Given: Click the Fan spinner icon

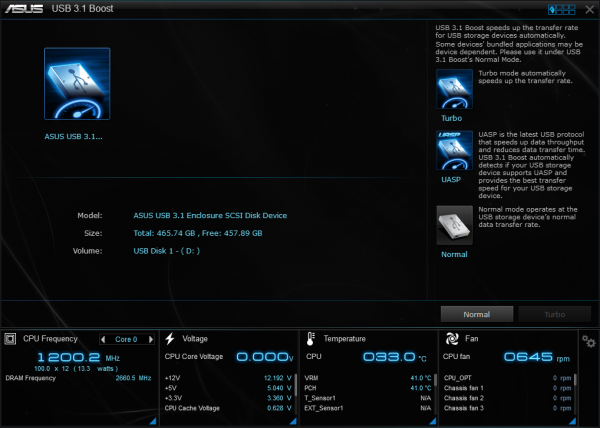Looking at the screenshot, I should point(452,339).
